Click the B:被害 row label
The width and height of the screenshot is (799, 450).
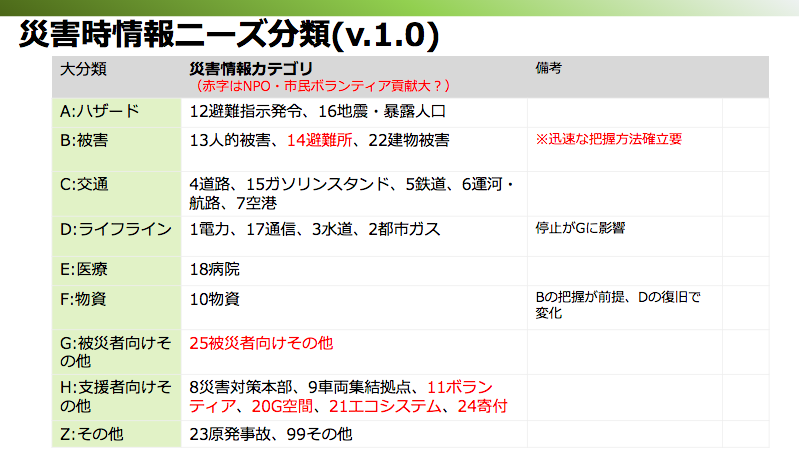[x=84, y=140]
